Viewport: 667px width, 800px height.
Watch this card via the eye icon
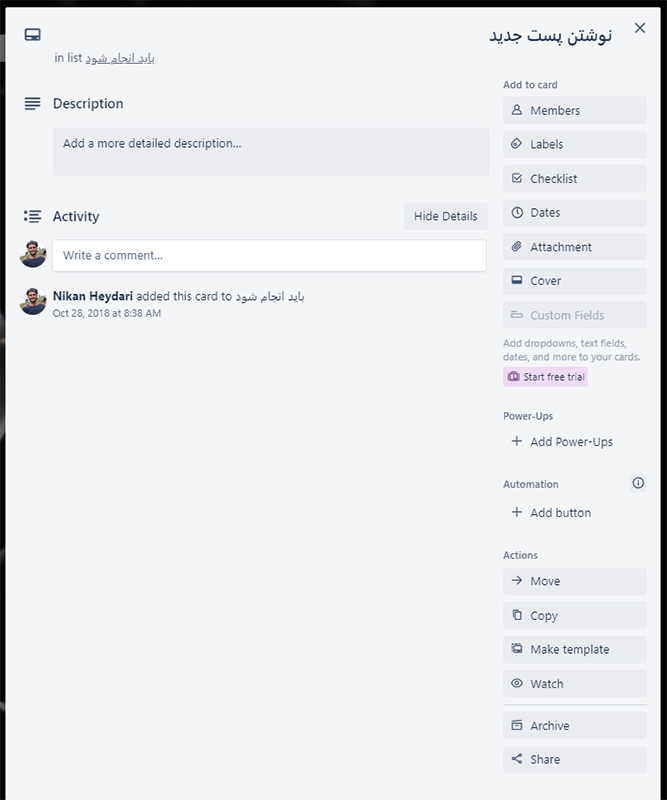point(575,684)
